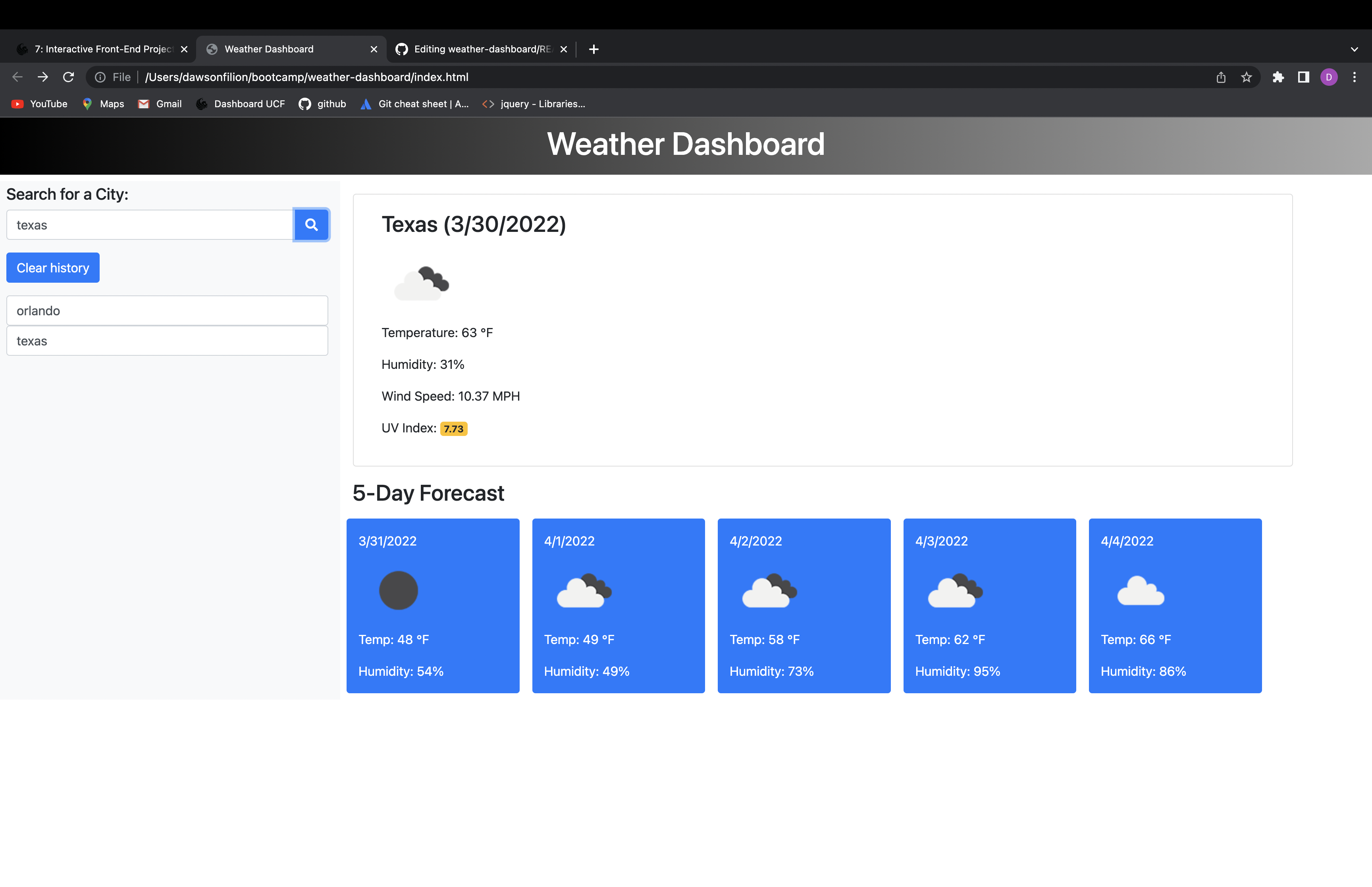This screenshot has height=887, width=1372.
Task: Click the moon icon on the 3/31/2022 card
Action: coord(399,590)
